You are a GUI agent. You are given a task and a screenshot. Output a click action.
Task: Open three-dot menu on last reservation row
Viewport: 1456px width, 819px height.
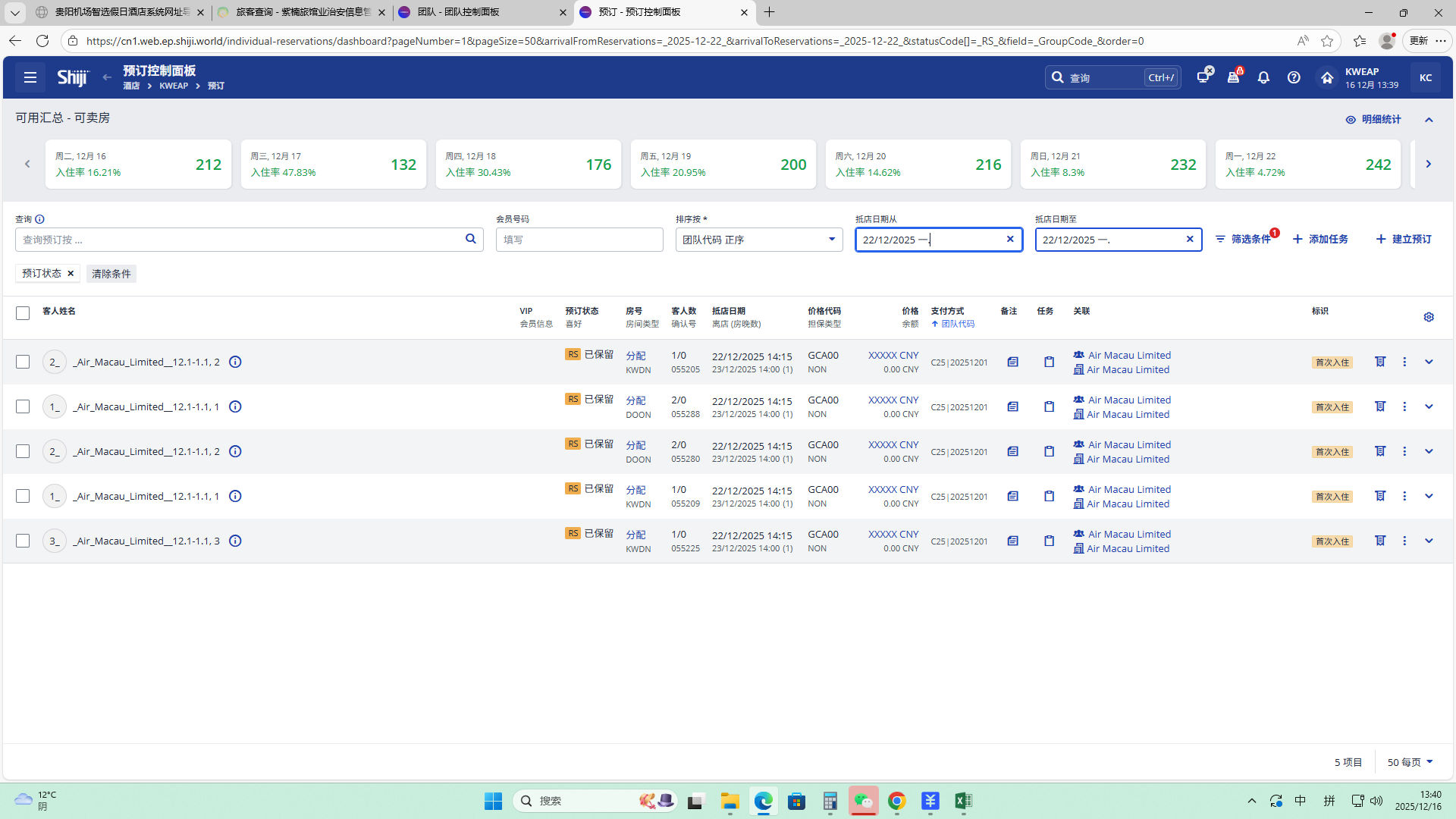click(1404, 541)
